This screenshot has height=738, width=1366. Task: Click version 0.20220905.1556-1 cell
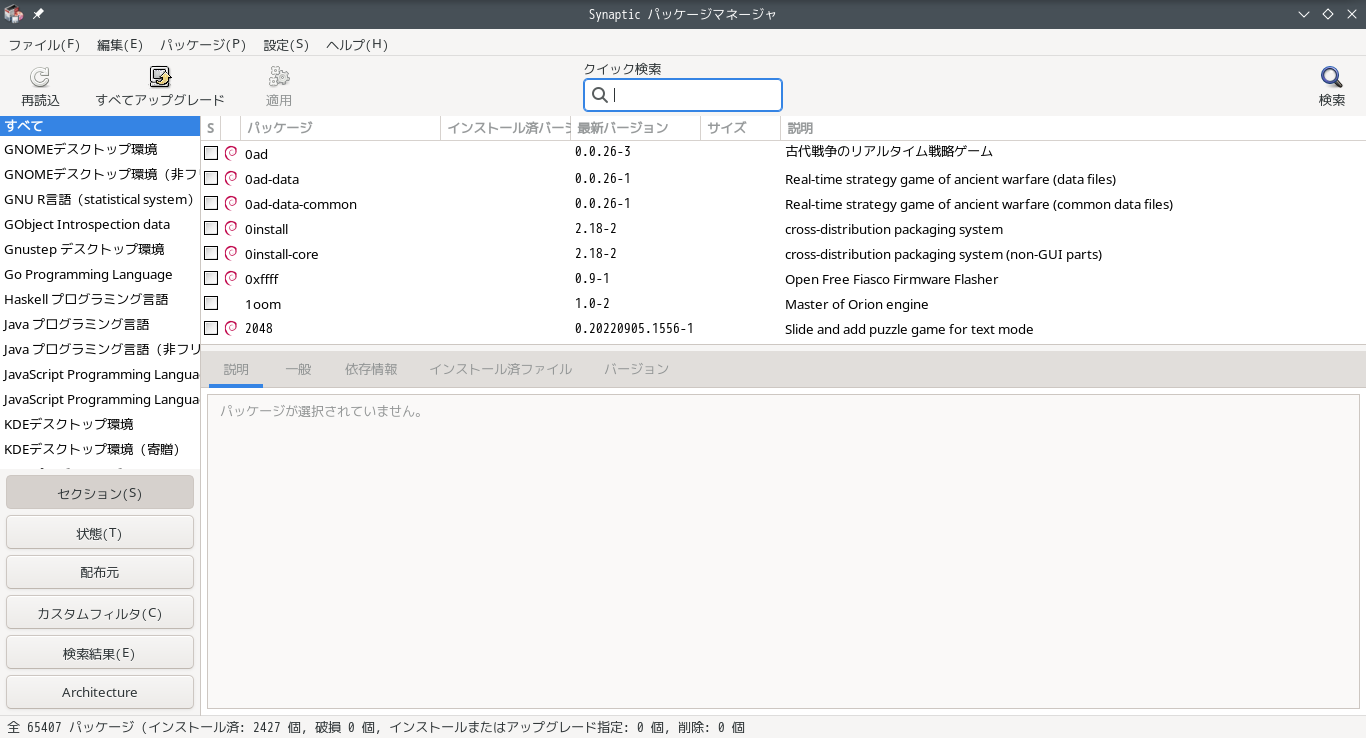634,328
